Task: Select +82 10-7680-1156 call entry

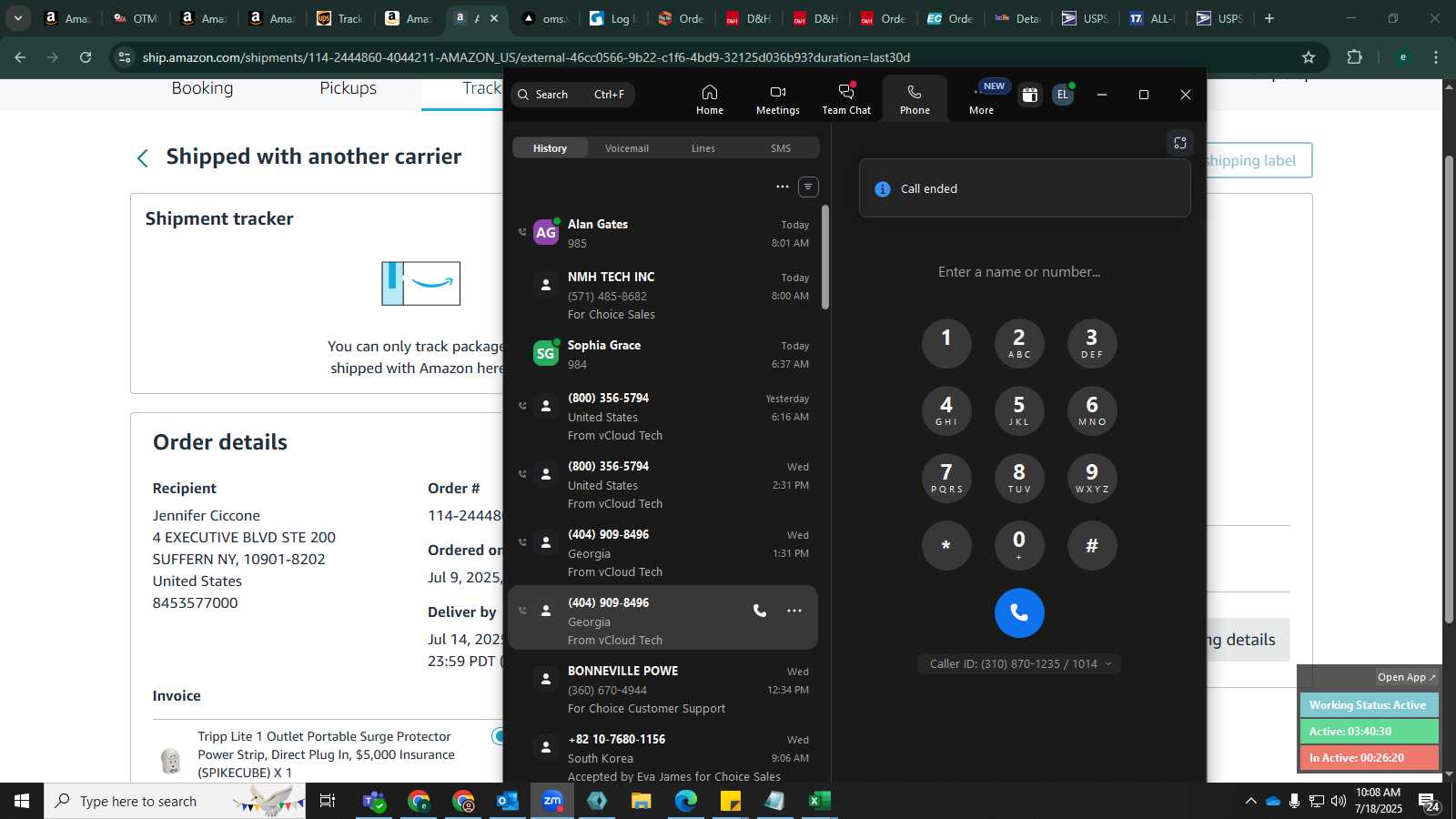Action: tap(663, 757)
